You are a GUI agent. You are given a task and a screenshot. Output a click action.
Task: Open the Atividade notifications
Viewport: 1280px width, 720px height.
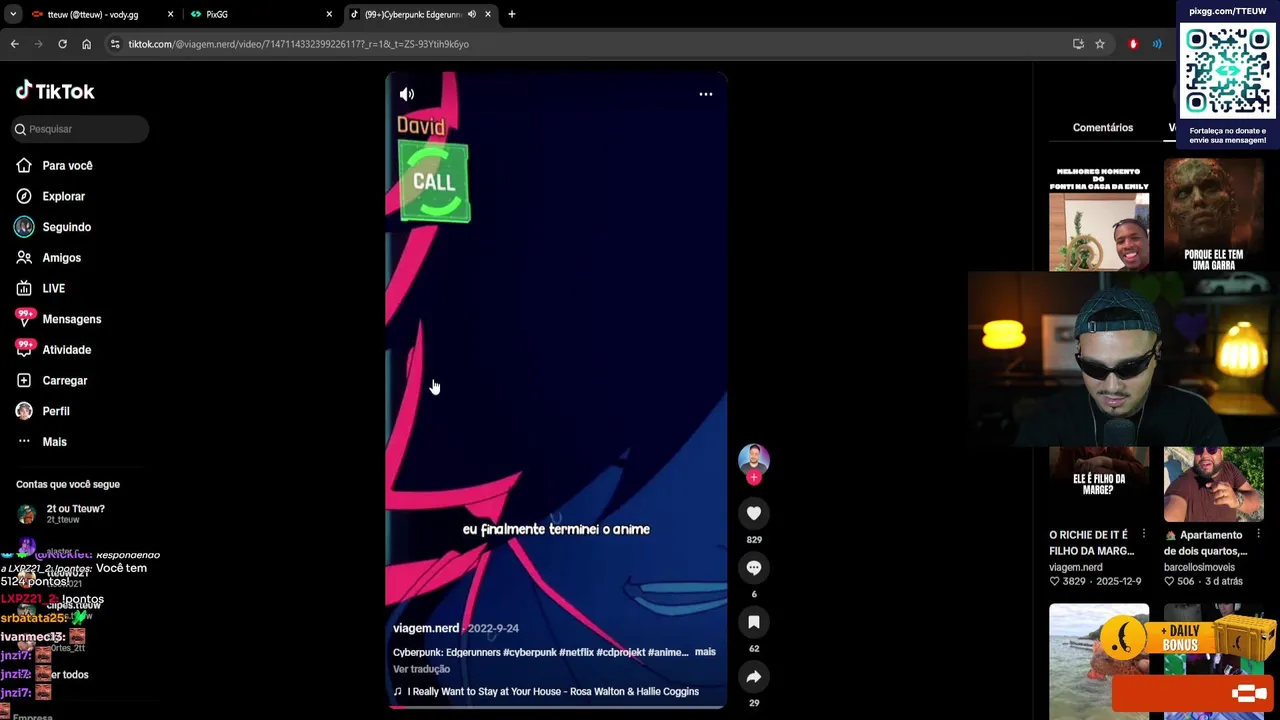(66, 350)
